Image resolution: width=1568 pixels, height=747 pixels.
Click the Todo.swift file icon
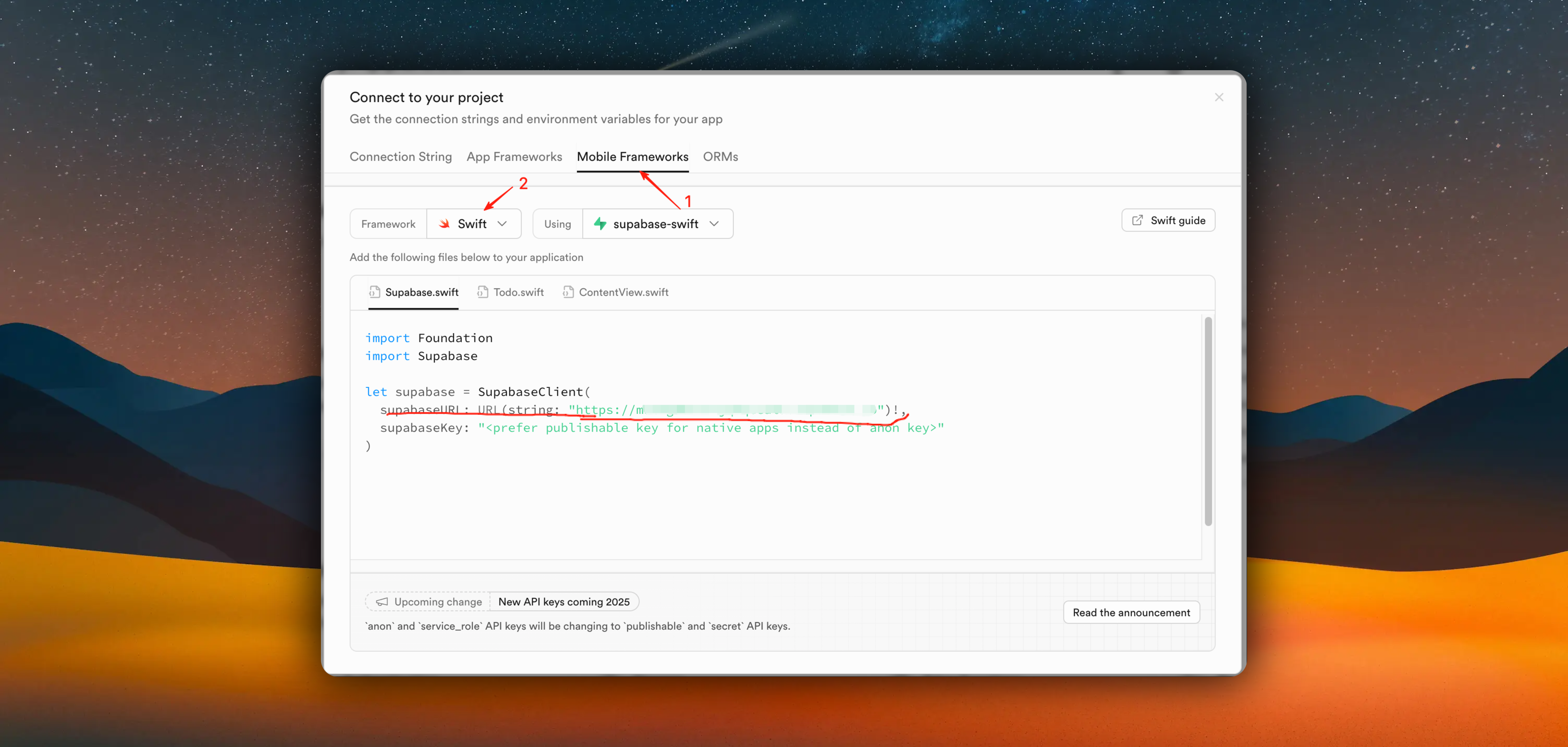tap(483, 292)
